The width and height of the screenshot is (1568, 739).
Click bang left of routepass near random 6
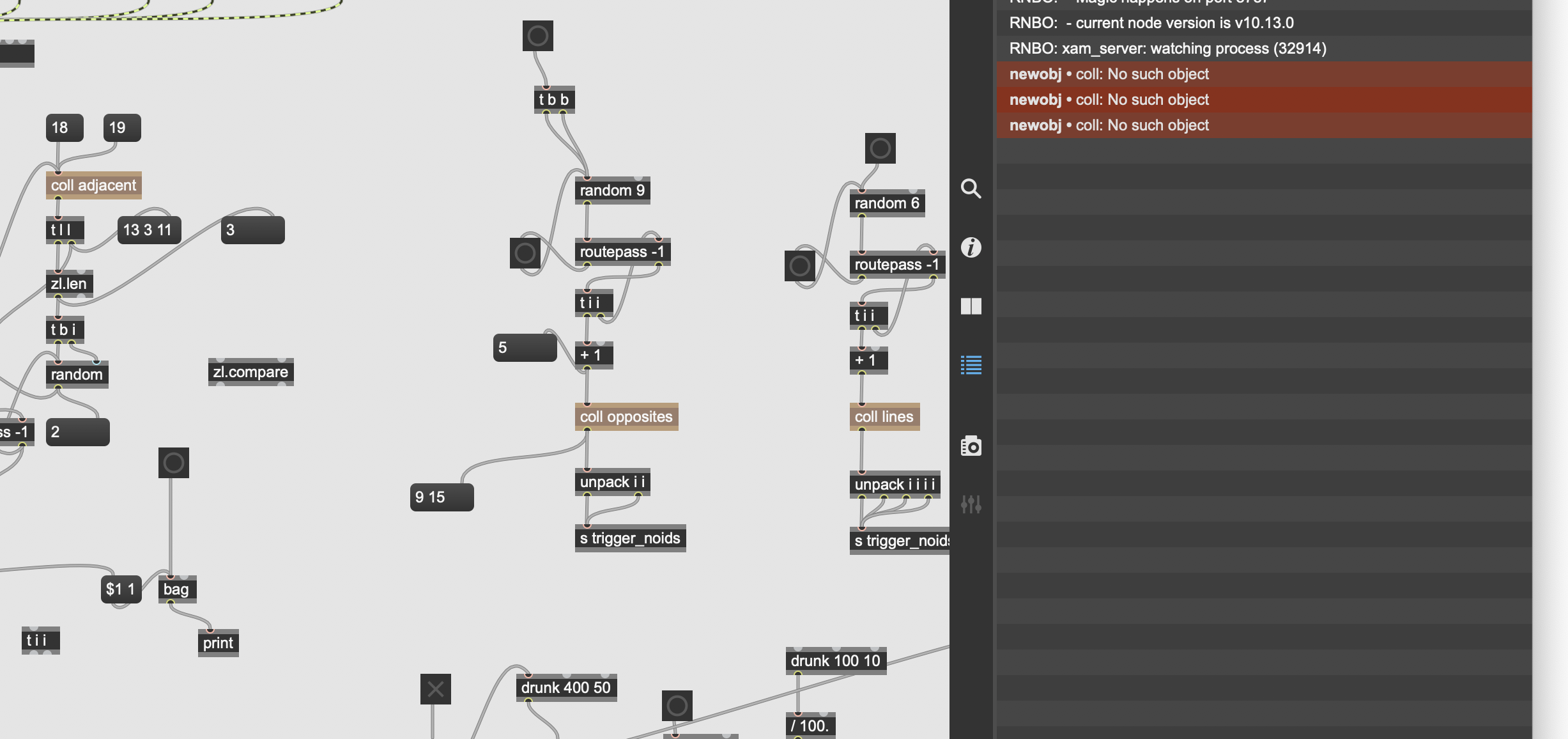[799, 266]
